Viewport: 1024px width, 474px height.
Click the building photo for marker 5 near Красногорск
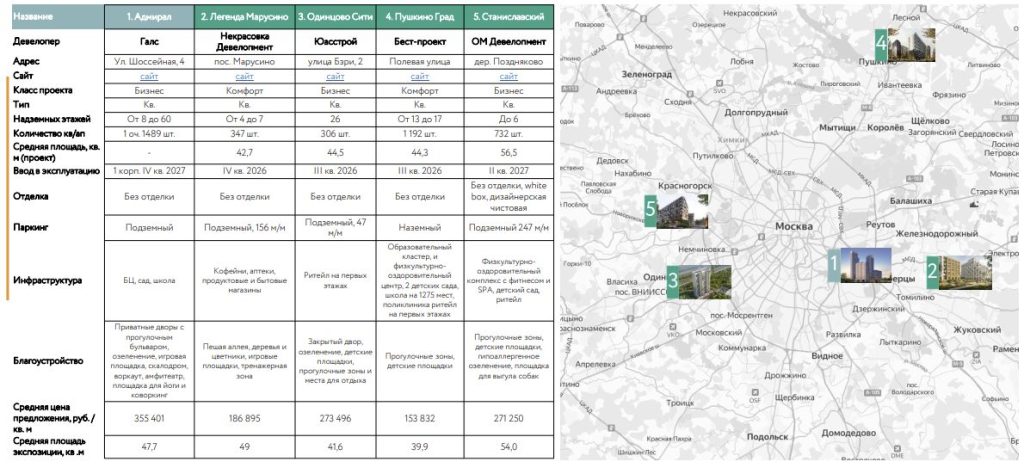[682, 211]
